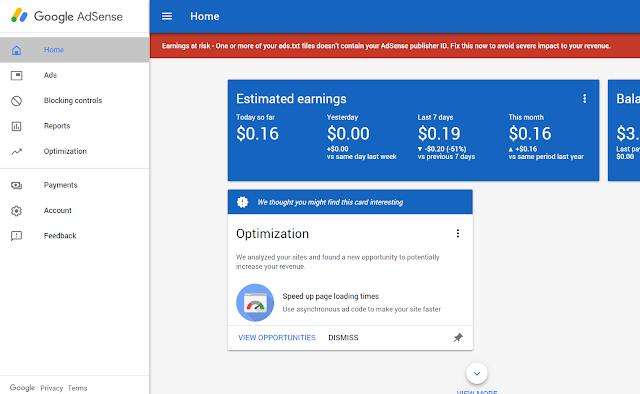Open the hamburger navigation menu
640x394 pixels.
coord(167,16)
